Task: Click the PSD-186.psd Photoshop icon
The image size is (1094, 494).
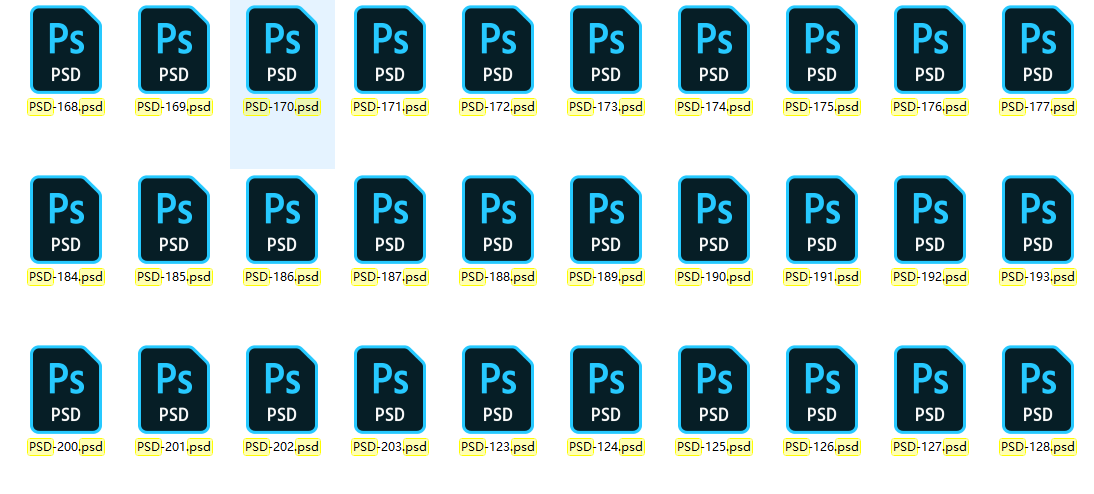Action: click(282, 219)
